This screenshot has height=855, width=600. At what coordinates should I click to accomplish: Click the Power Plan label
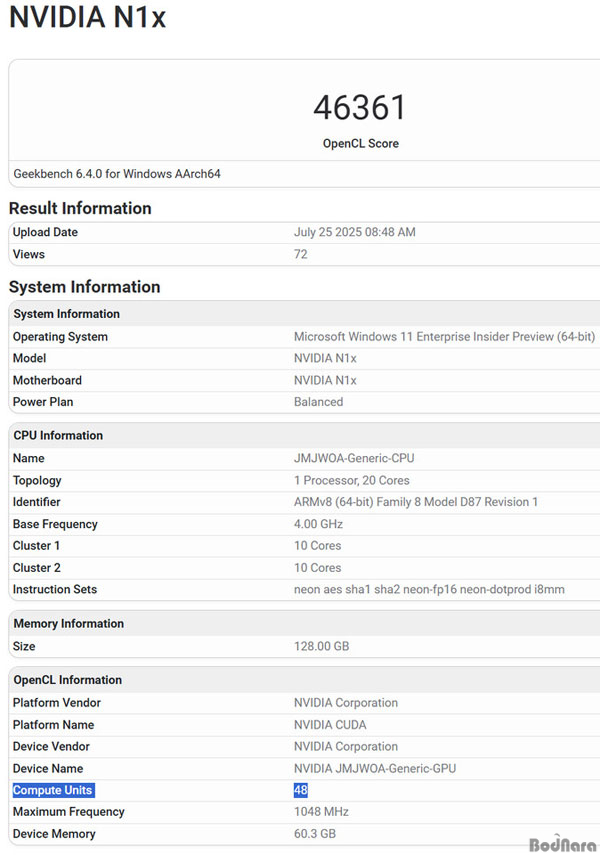(x=43, y=402)
